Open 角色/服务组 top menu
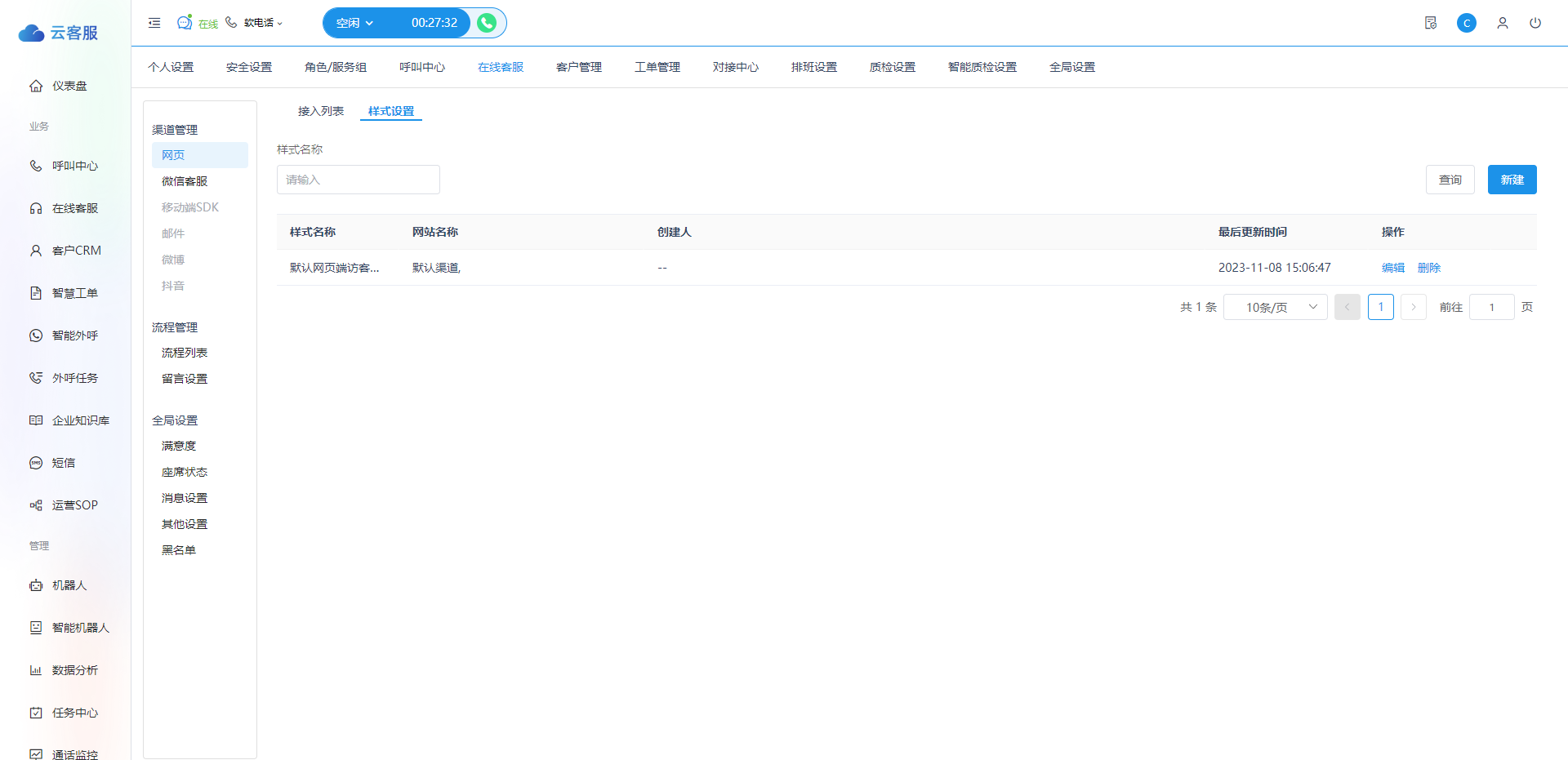The height and width of the screenshot is (760, 1568). pyautogui.click(x=336, y=67)
